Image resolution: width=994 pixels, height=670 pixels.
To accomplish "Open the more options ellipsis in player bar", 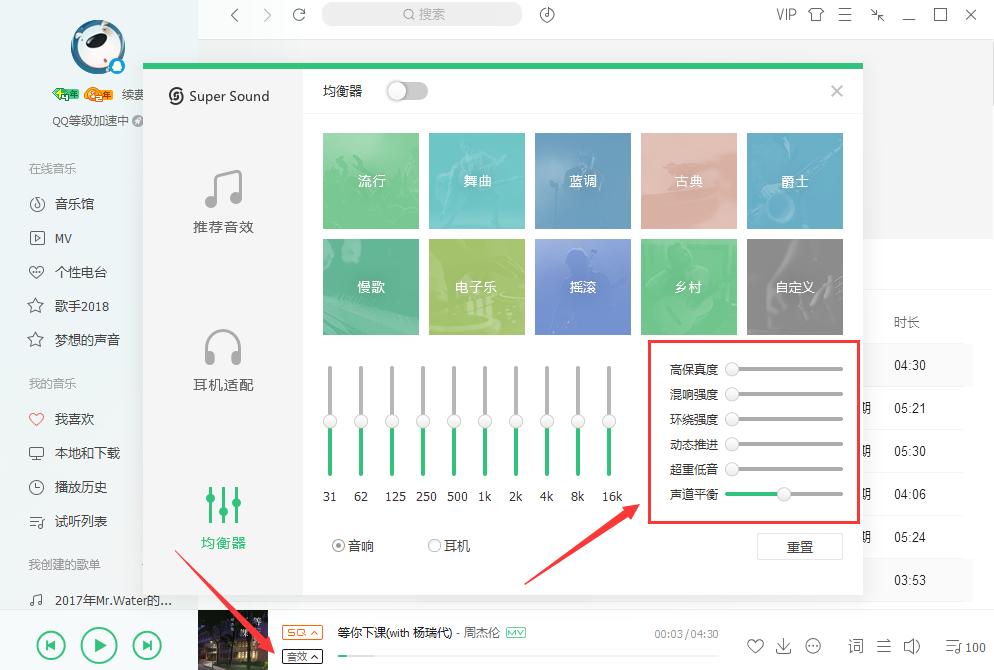I will tap(813, 645).
